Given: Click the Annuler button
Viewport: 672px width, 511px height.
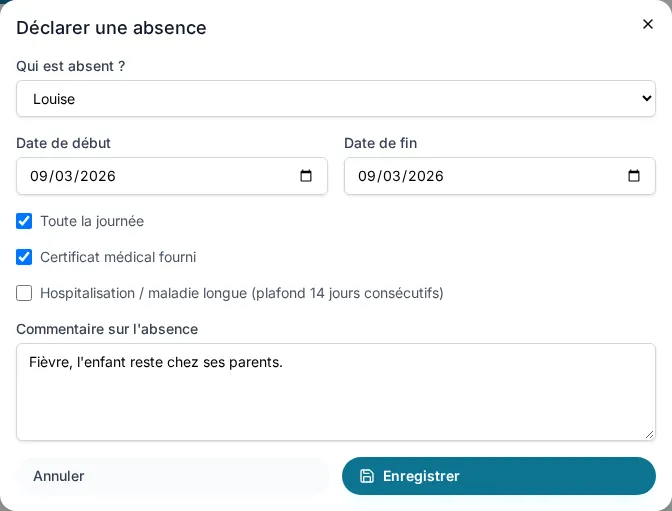Looking at the screenshot, I should point(172,476).
